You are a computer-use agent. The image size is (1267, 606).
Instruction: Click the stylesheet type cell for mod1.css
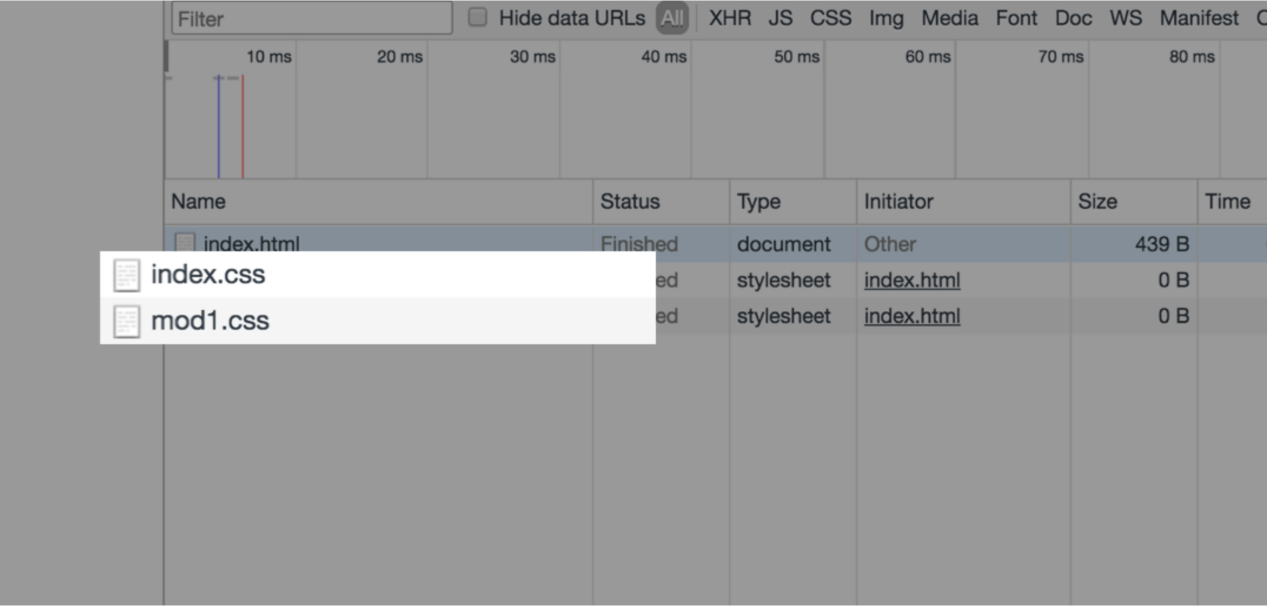tap(784, 316)
